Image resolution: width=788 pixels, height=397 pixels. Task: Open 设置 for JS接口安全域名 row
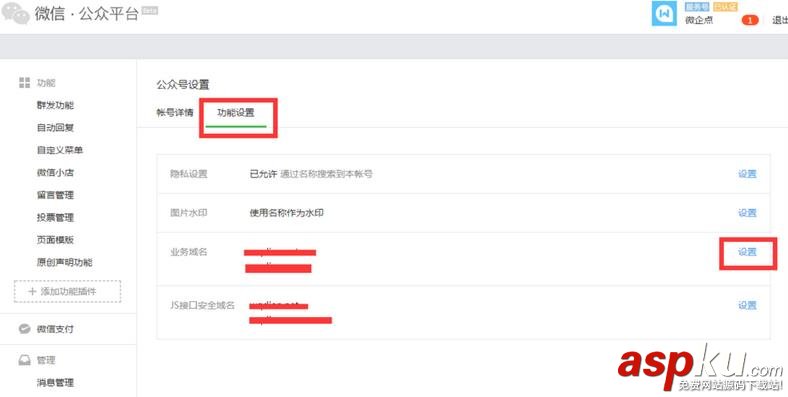point(747,306)
